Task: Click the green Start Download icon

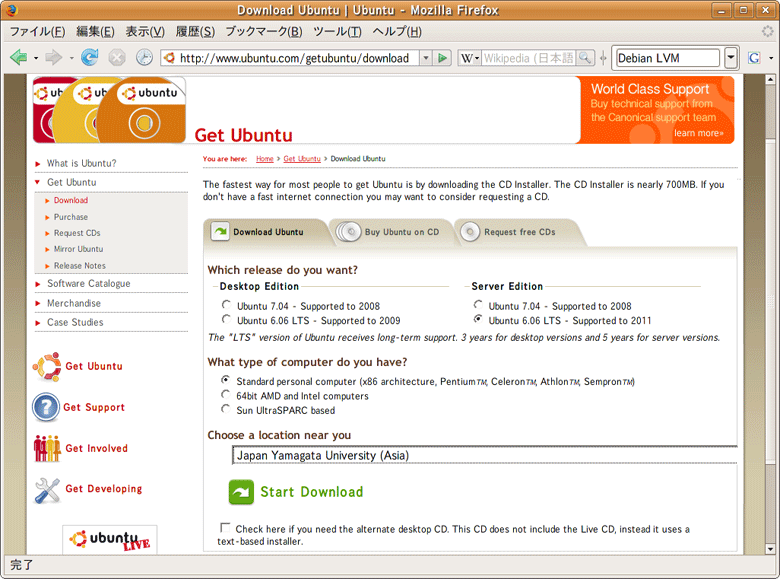Action: pyautogui.click(x=241, y=492)
